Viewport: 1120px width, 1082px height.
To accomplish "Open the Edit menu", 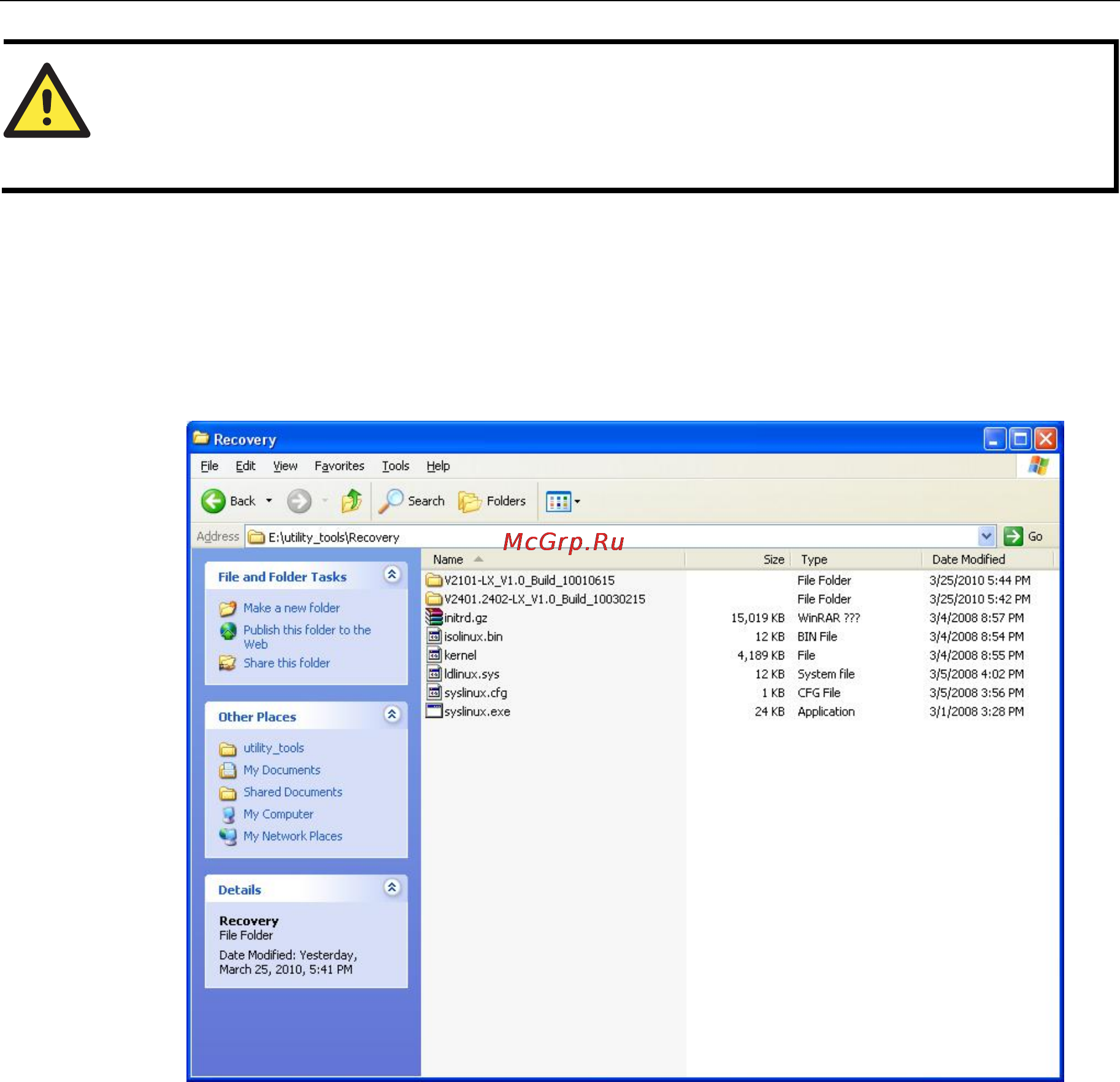I will [x=245, y=466].
